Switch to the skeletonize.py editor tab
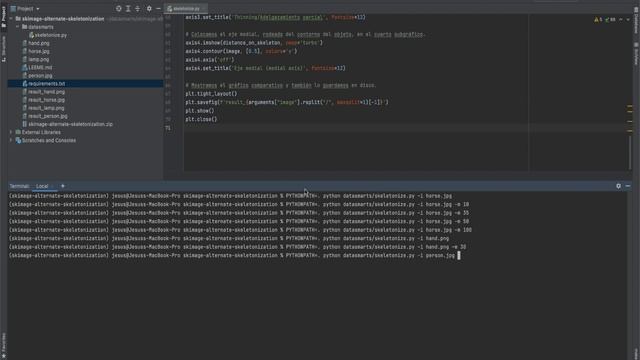This screenshot has height=360, width=640. click(186, 9)
